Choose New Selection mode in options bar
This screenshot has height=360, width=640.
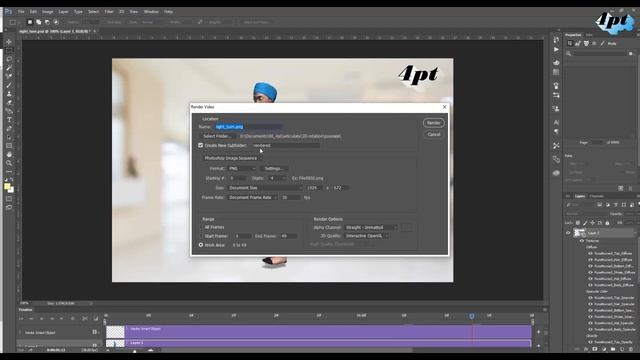[30, 22]
